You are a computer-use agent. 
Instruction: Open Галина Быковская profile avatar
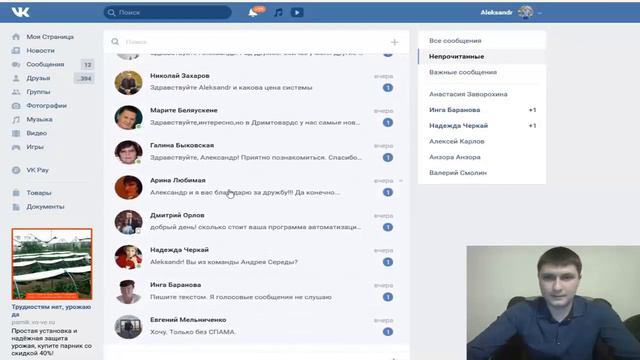coord(129,152)
